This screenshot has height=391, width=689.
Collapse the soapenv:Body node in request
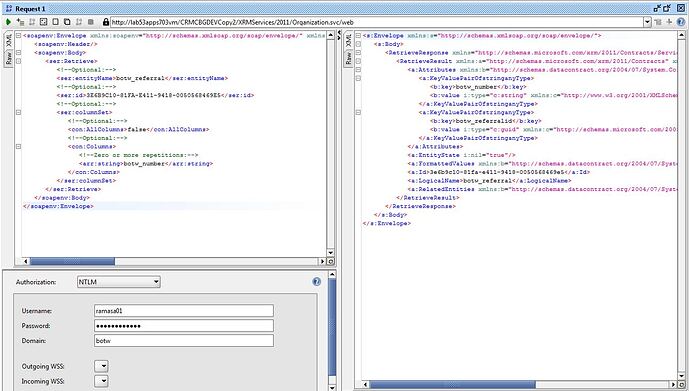coord(18,53)
